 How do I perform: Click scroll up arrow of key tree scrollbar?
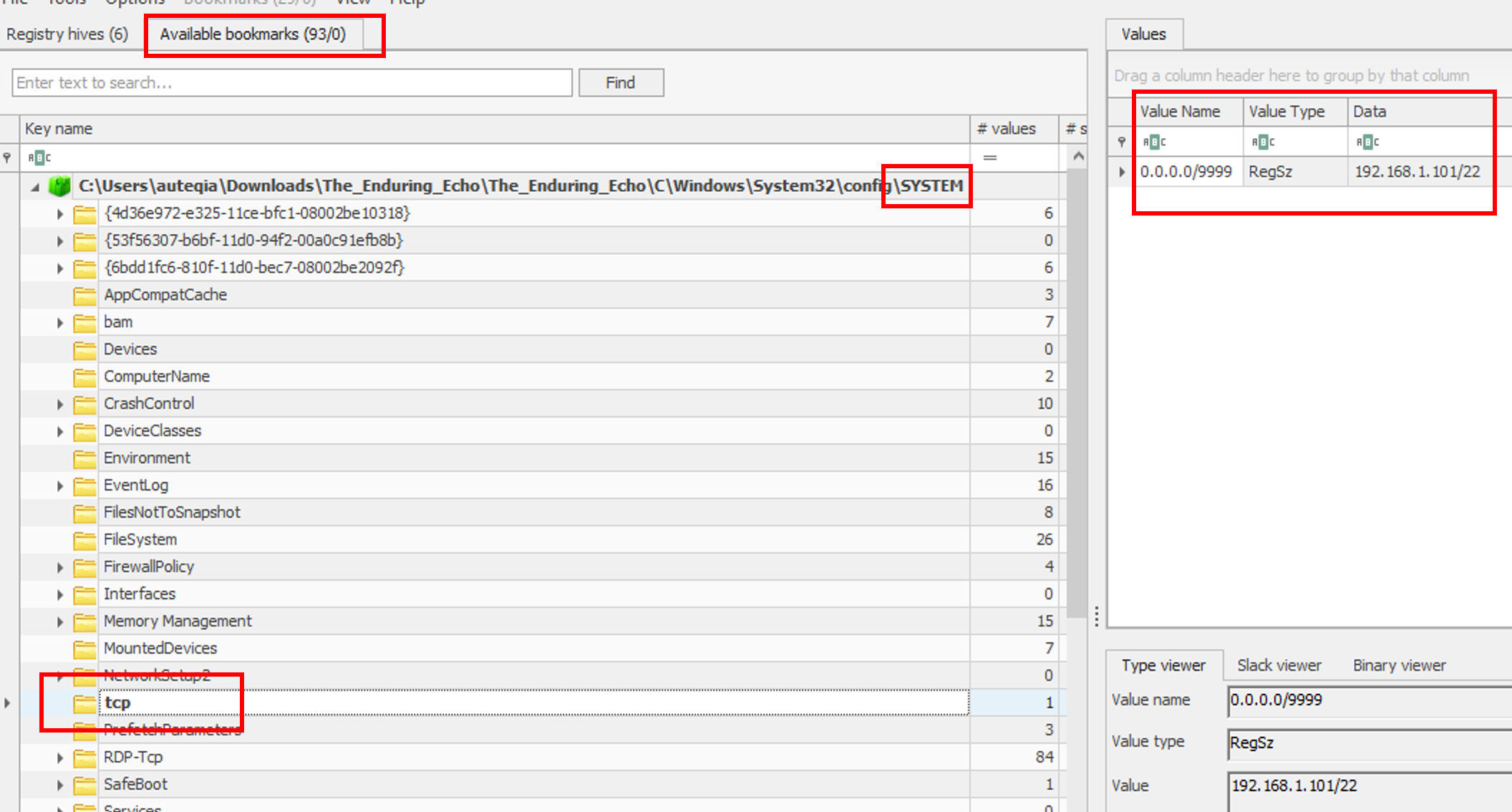tap(1078, 156)
